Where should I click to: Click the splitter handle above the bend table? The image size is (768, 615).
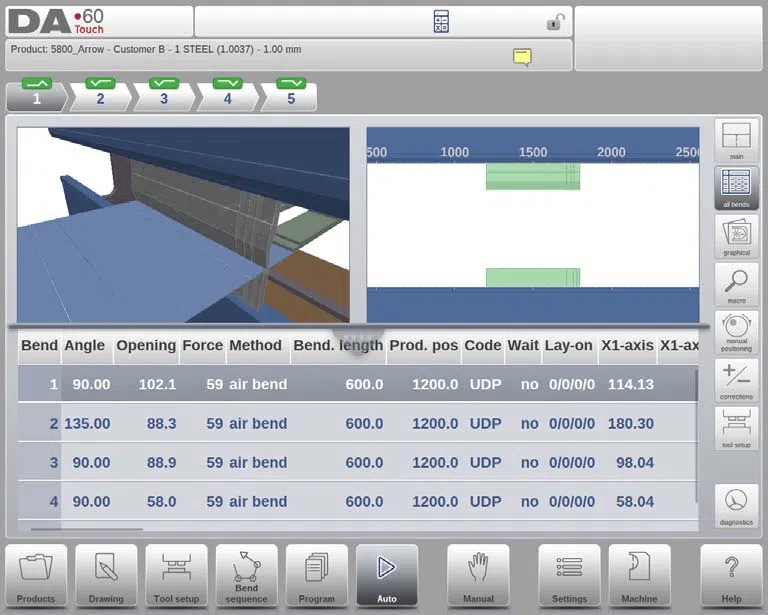coord(358,339)
